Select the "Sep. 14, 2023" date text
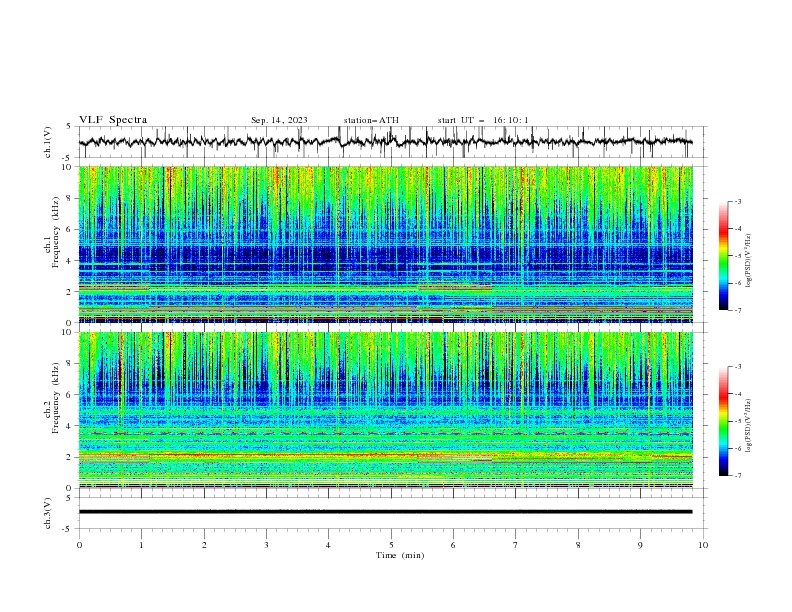This screenshot has width=792, height=612. [x=279, y=120]
